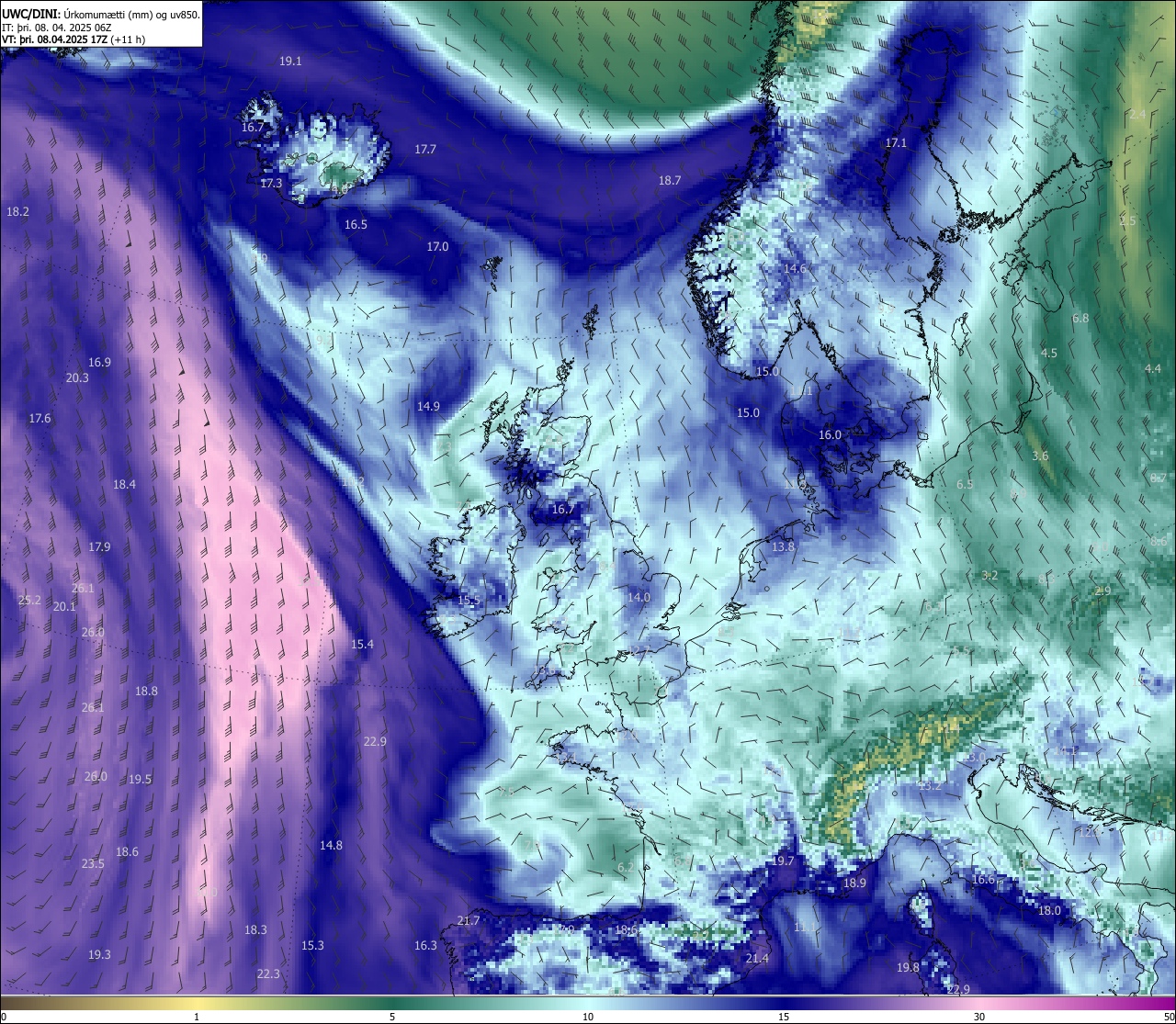Click the 30 label on colour scale

point(979,1017)
